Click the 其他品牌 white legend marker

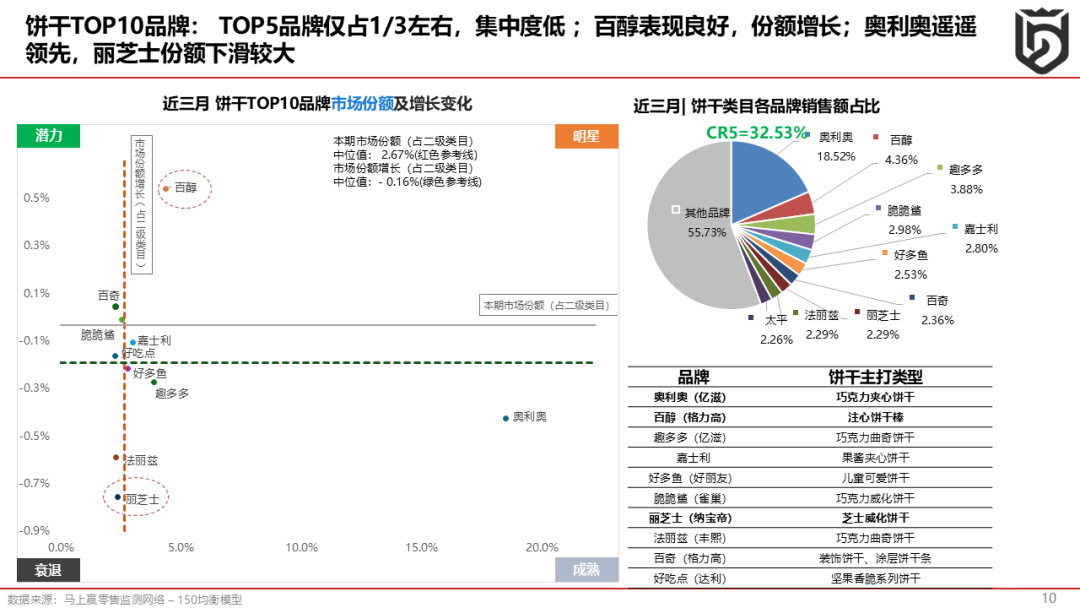676,209
